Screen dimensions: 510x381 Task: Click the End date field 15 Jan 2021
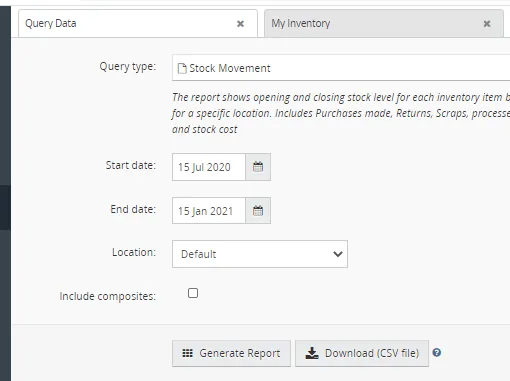[209, 211]
